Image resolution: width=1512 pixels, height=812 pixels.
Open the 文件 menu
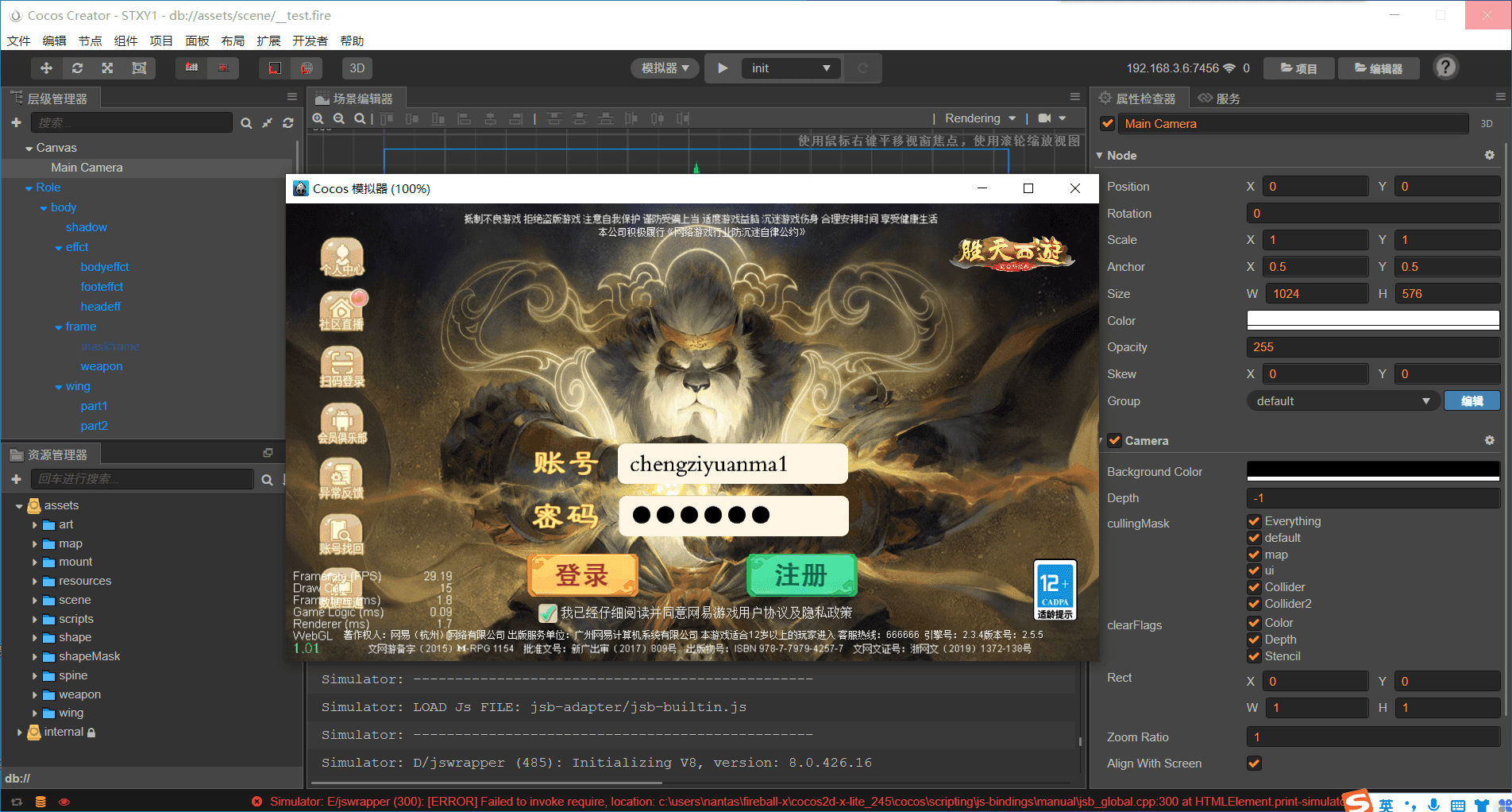click(x=18, y=41)
